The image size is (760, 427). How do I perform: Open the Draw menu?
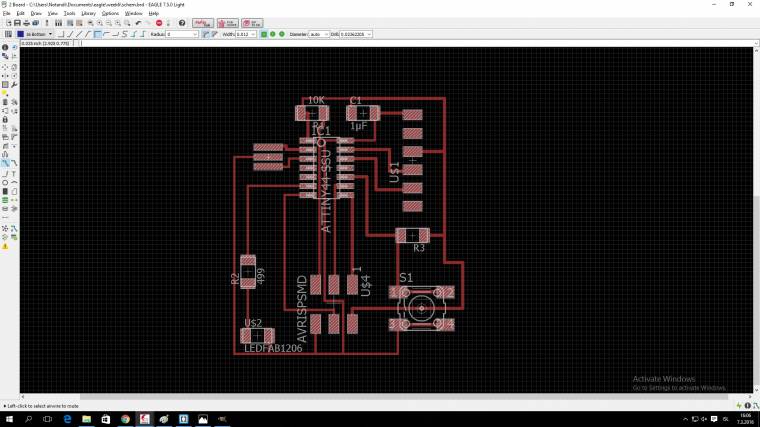click(36, 14)
